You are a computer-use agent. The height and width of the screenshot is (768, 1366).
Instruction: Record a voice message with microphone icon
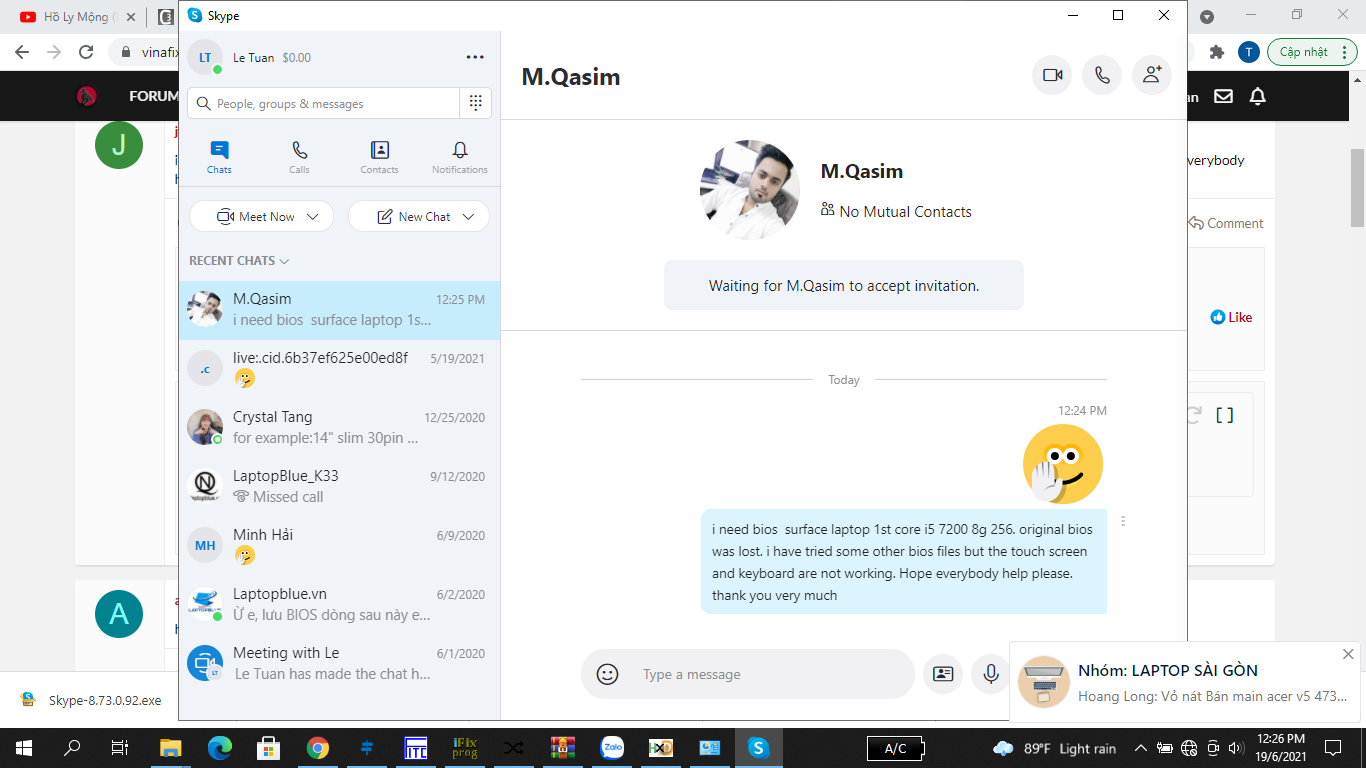(990, 674)
